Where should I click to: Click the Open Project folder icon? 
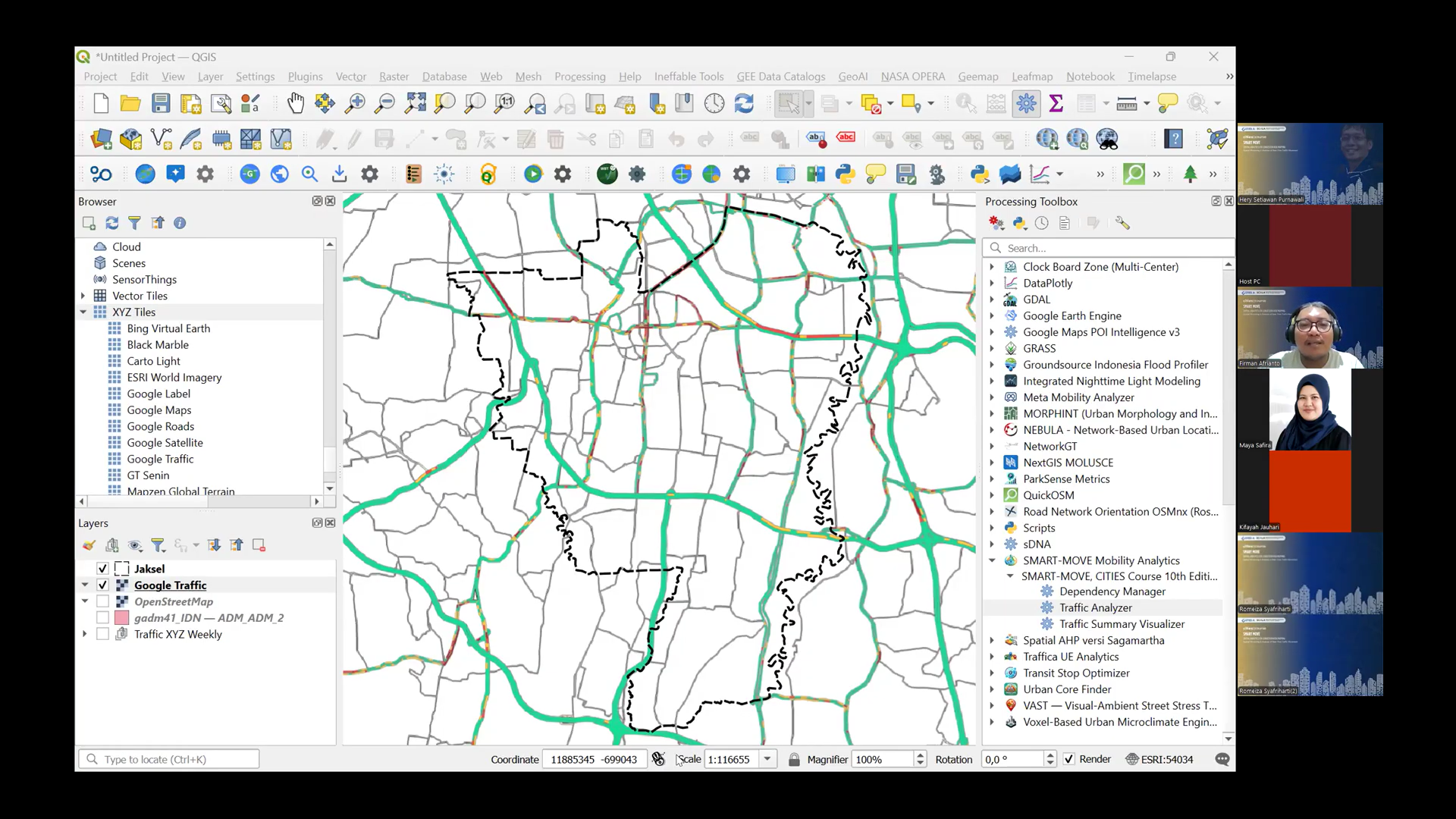pyautogui.click(x=130, y=103)
